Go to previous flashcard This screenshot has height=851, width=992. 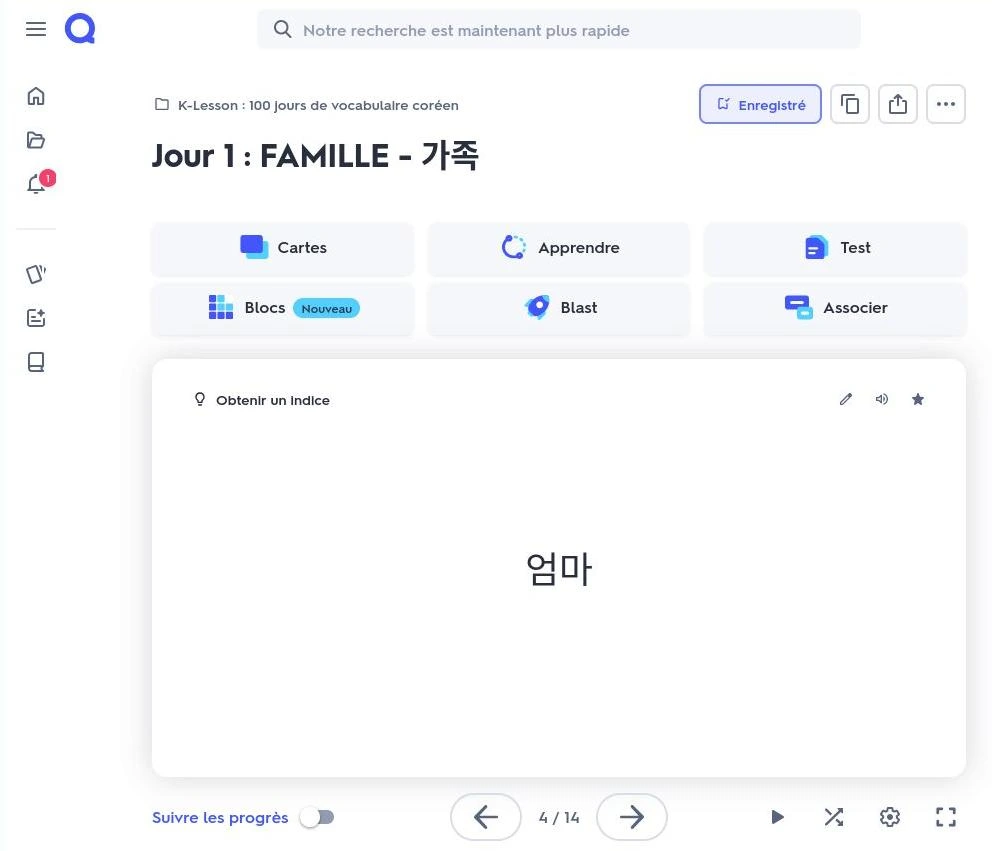point(486,817)
